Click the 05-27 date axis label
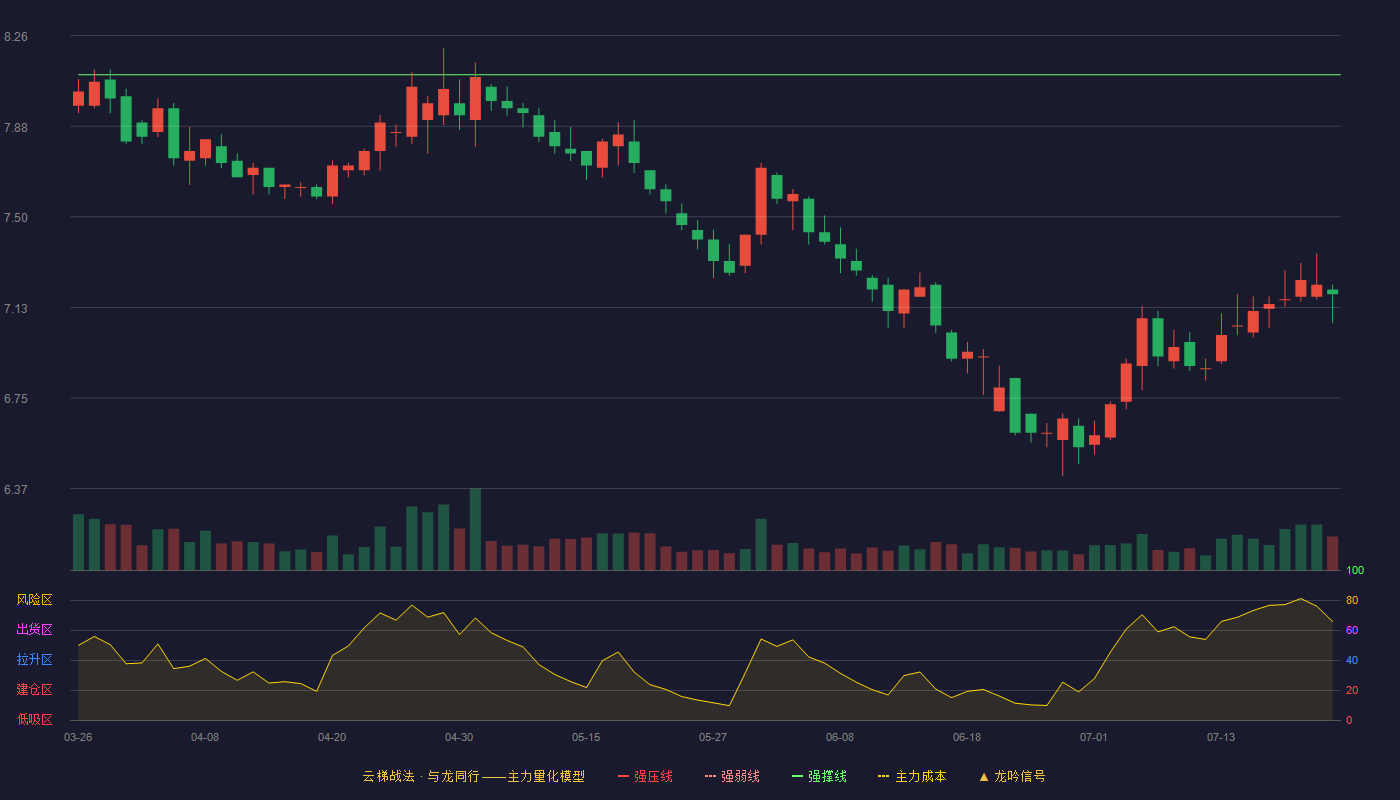 click(x=713, y=737)
